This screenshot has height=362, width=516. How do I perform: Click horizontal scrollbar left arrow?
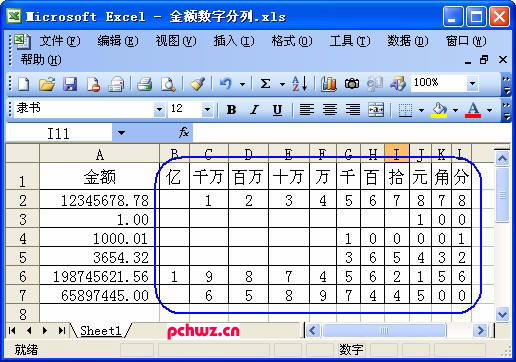click(313, 331)
